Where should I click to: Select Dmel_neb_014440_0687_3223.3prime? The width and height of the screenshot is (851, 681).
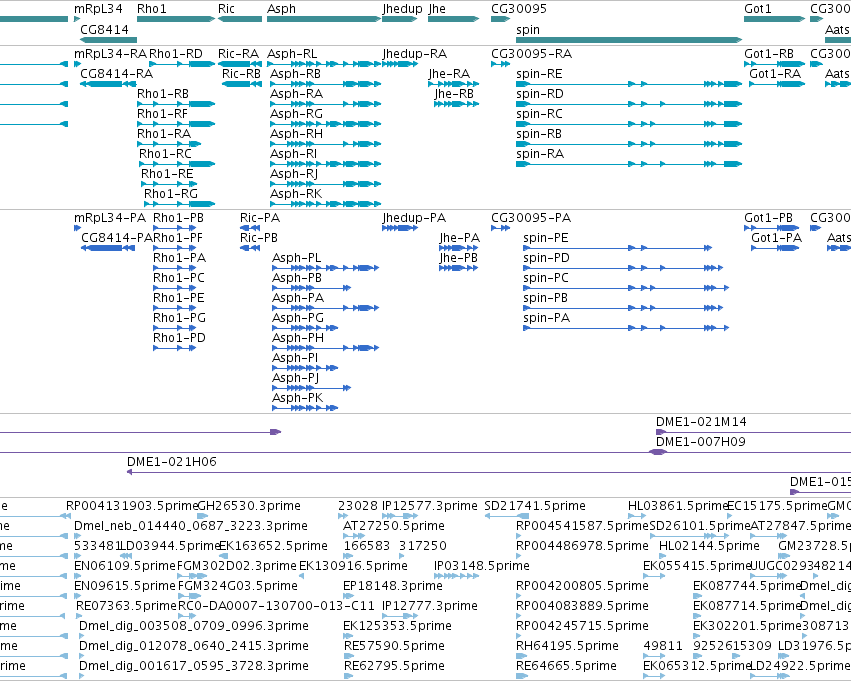(190, 526)
